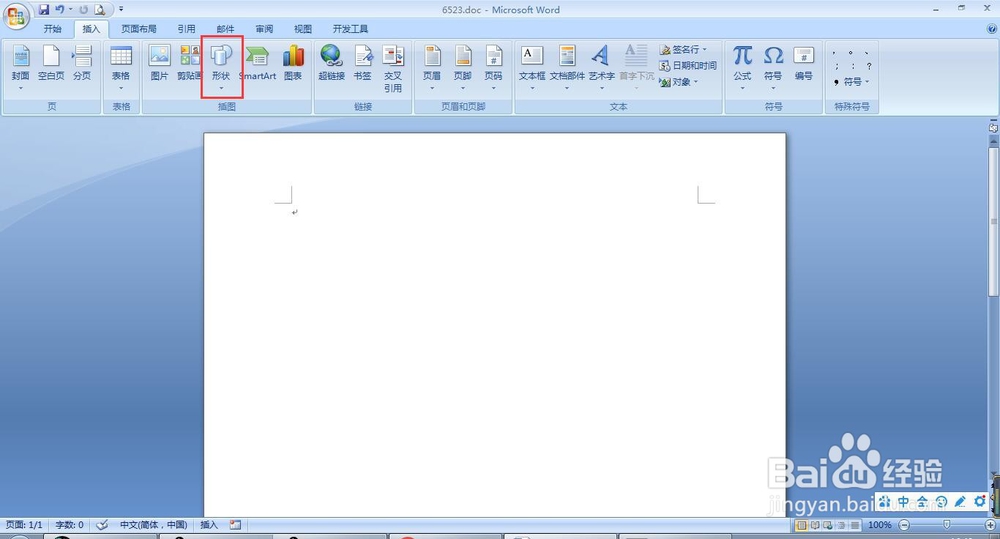Change language 中文(简体，中国) in status bar
This screenshot has width=1000, height=539.
point(153,524)
